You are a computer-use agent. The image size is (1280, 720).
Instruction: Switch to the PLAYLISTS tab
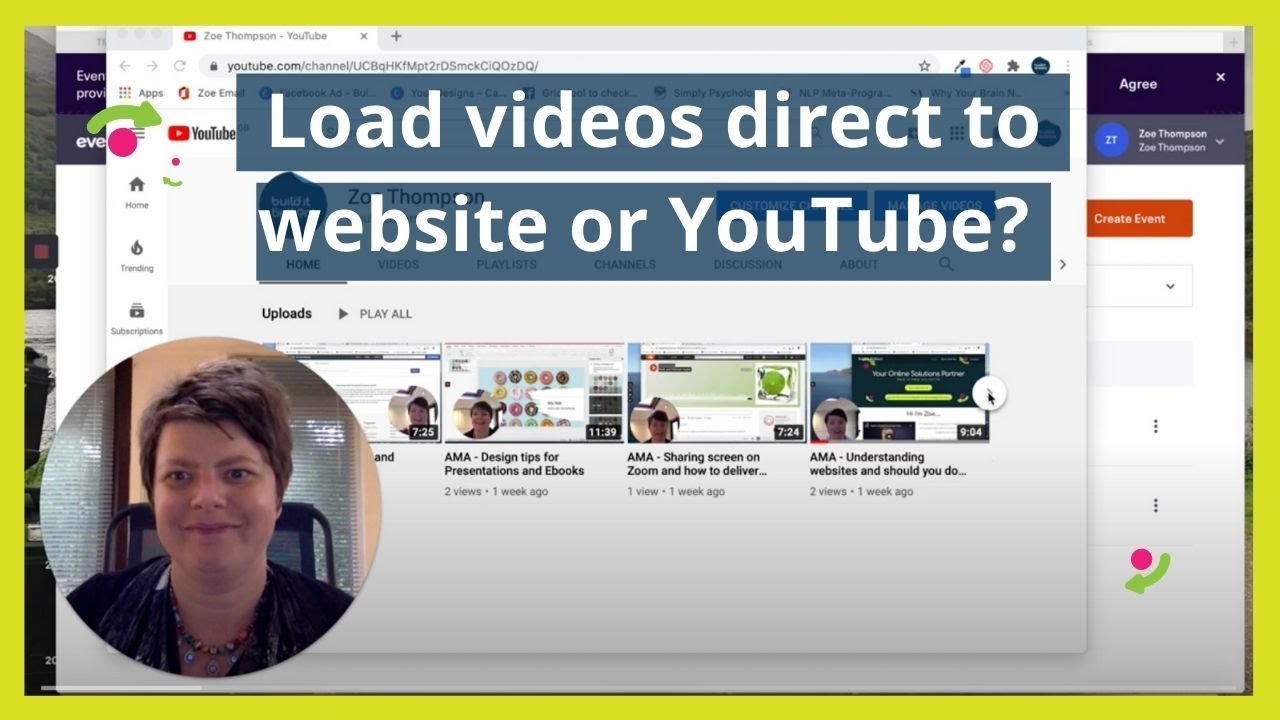[506, 265]
